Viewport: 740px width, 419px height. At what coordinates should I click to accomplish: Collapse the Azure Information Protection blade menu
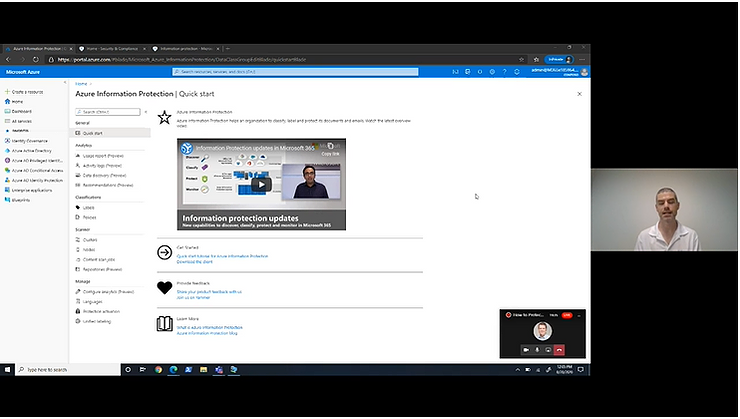coord(147,112)
